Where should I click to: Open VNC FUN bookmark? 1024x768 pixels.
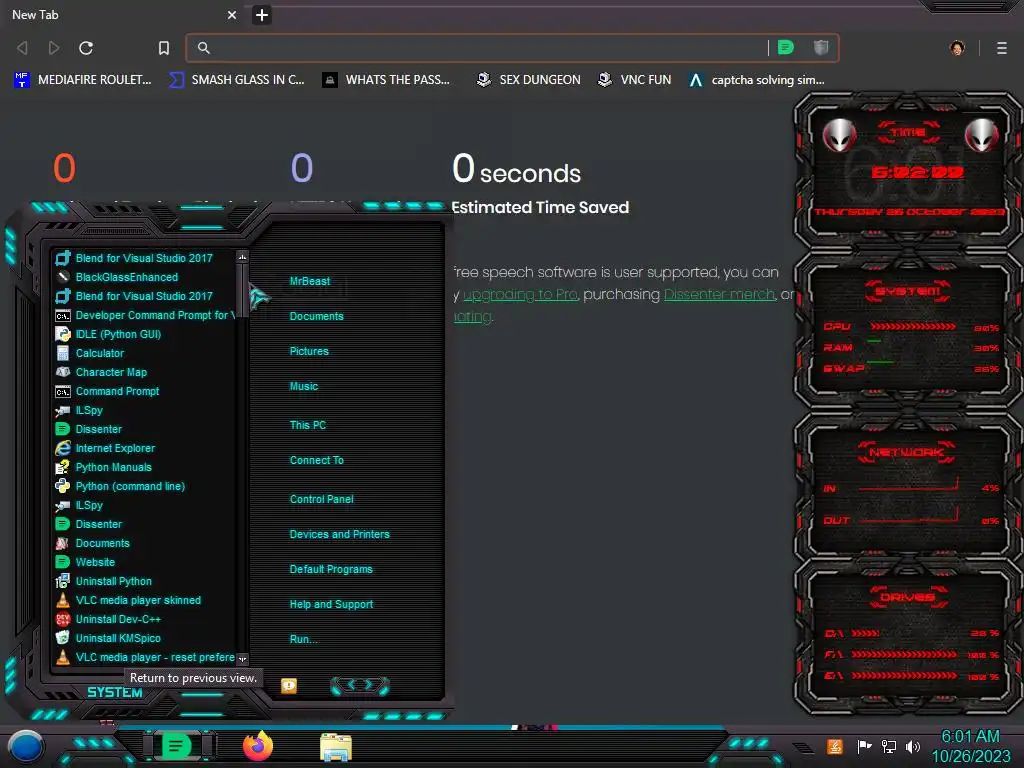(634, 80)
